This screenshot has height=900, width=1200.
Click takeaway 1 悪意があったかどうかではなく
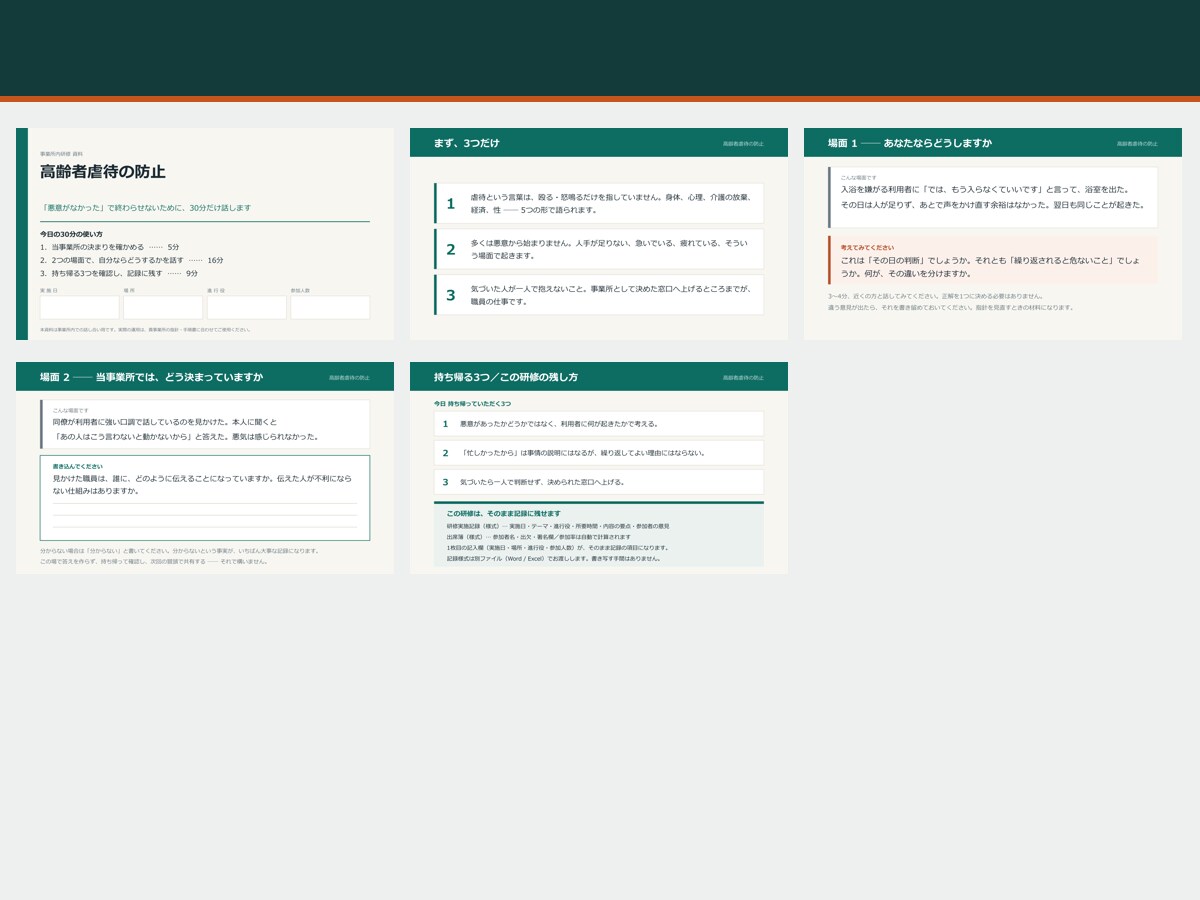click(x=599, y=424)
